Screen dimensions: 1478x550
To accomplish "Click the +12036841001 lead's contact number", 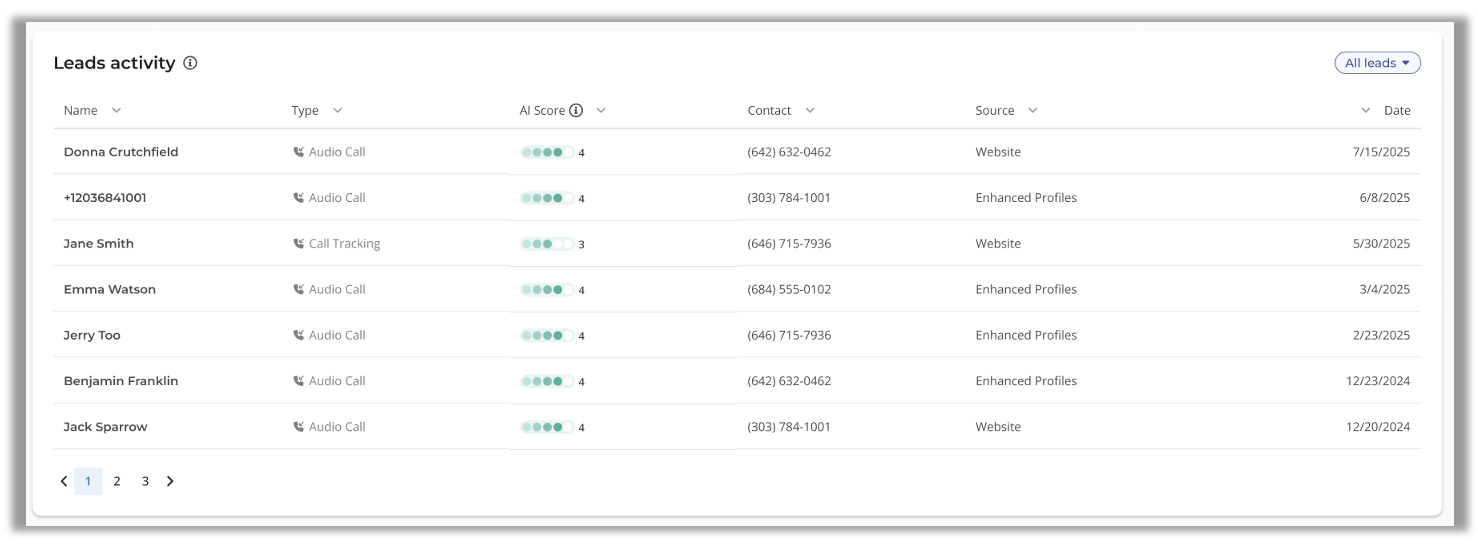I will pos(789,198).
